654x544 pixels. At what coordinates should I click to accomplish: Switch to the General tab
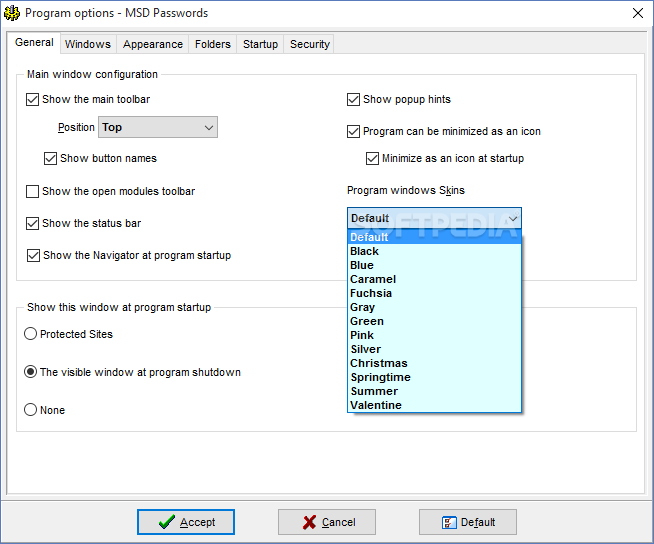[34, 43]
